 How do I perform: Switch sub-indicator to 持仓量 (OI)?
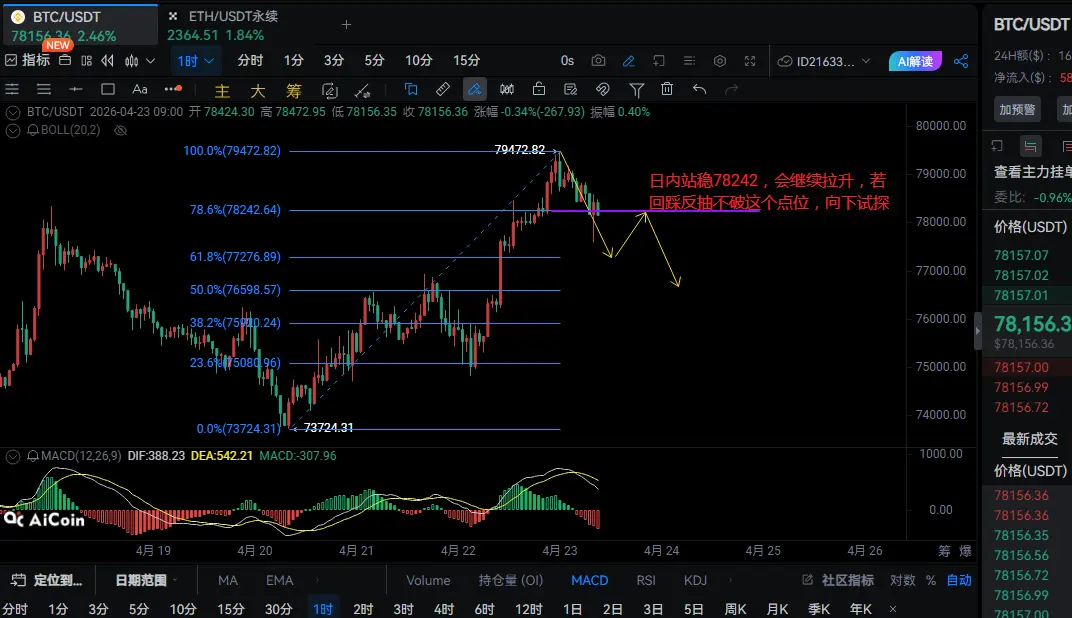(511, 580)
